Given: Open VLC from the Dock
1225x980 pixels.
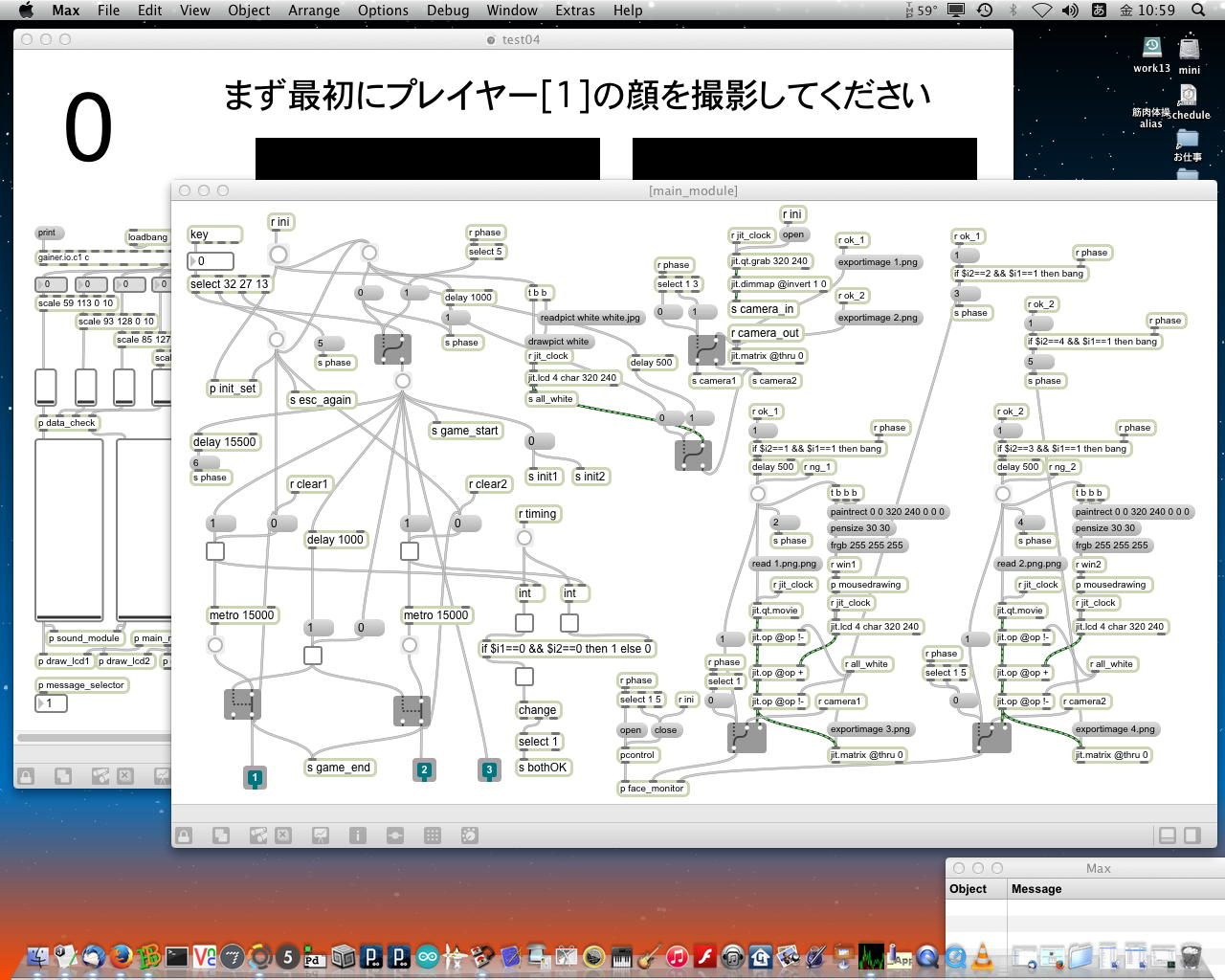Looking at the screenshot, I should coord(983,955).
